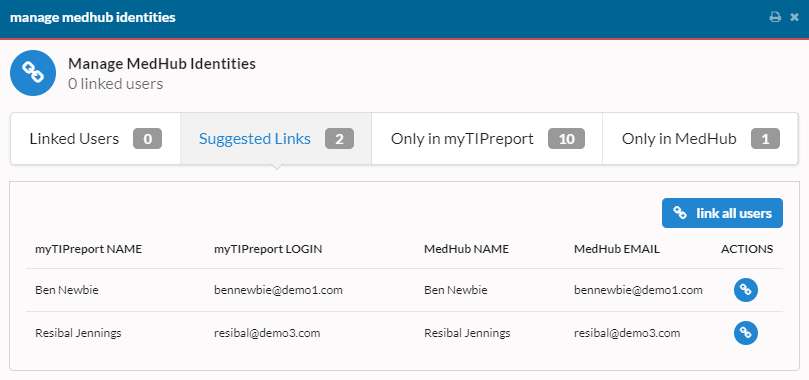
Task: Click the myTIPreport LOGIN column header
Action: [268, 250]
